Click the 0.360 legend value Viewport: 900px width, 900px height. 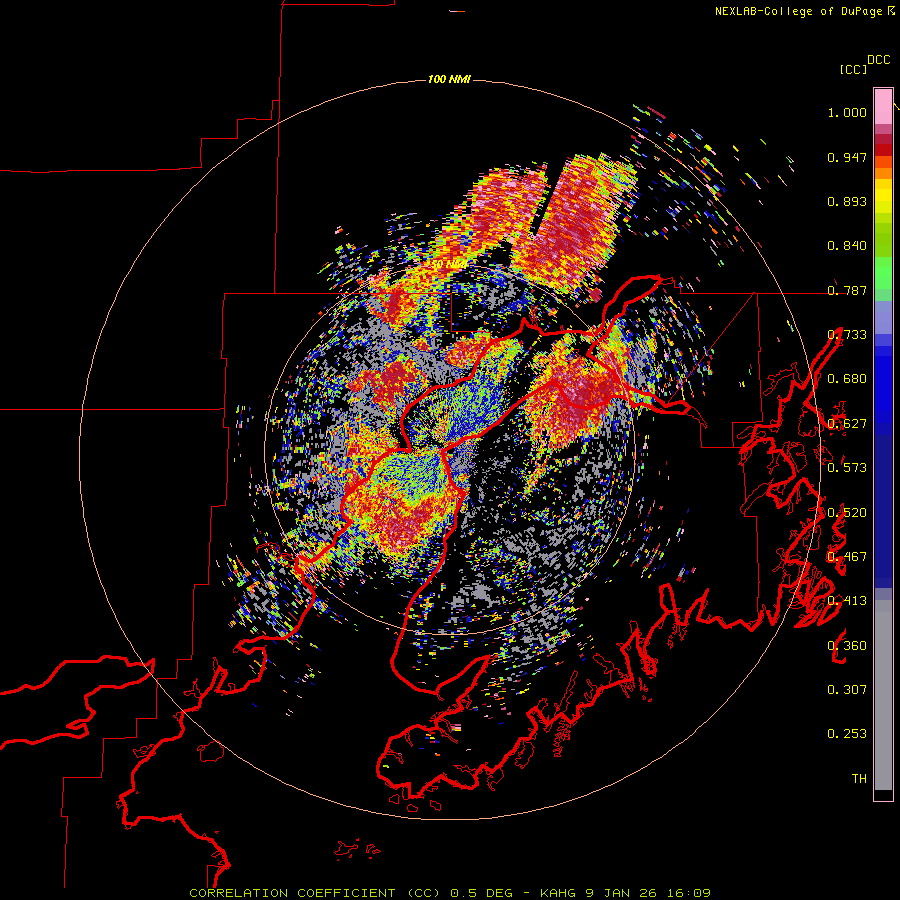pos(847,646)
